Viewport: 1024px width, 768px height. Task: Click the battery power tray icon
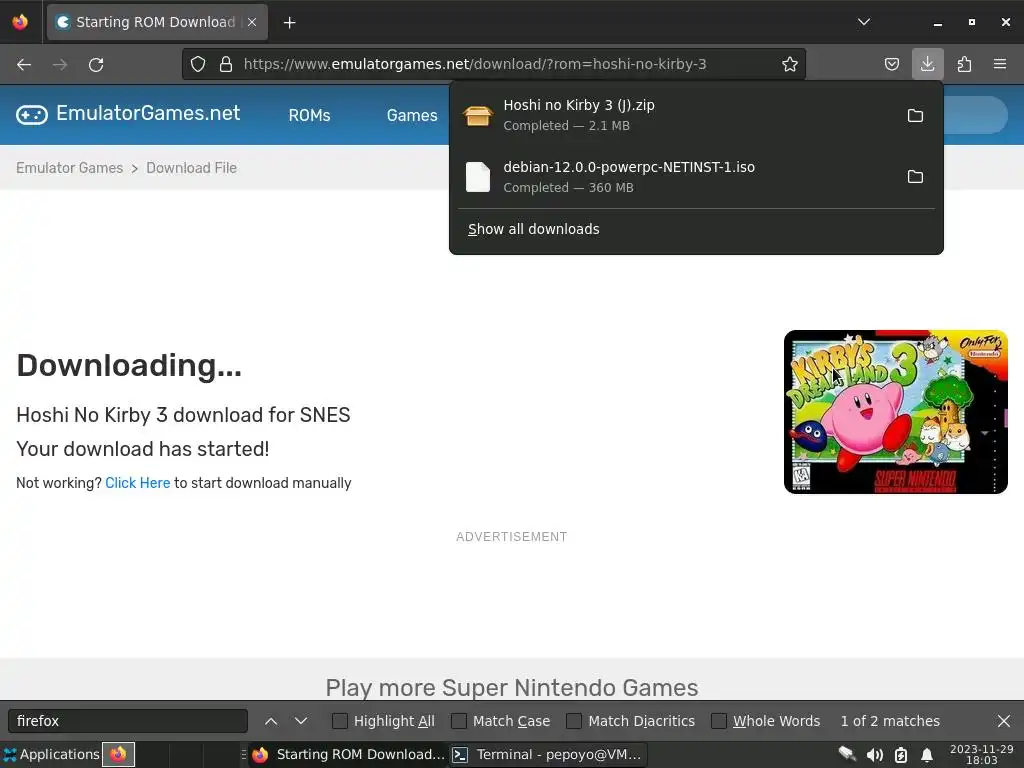click(901, 755)
